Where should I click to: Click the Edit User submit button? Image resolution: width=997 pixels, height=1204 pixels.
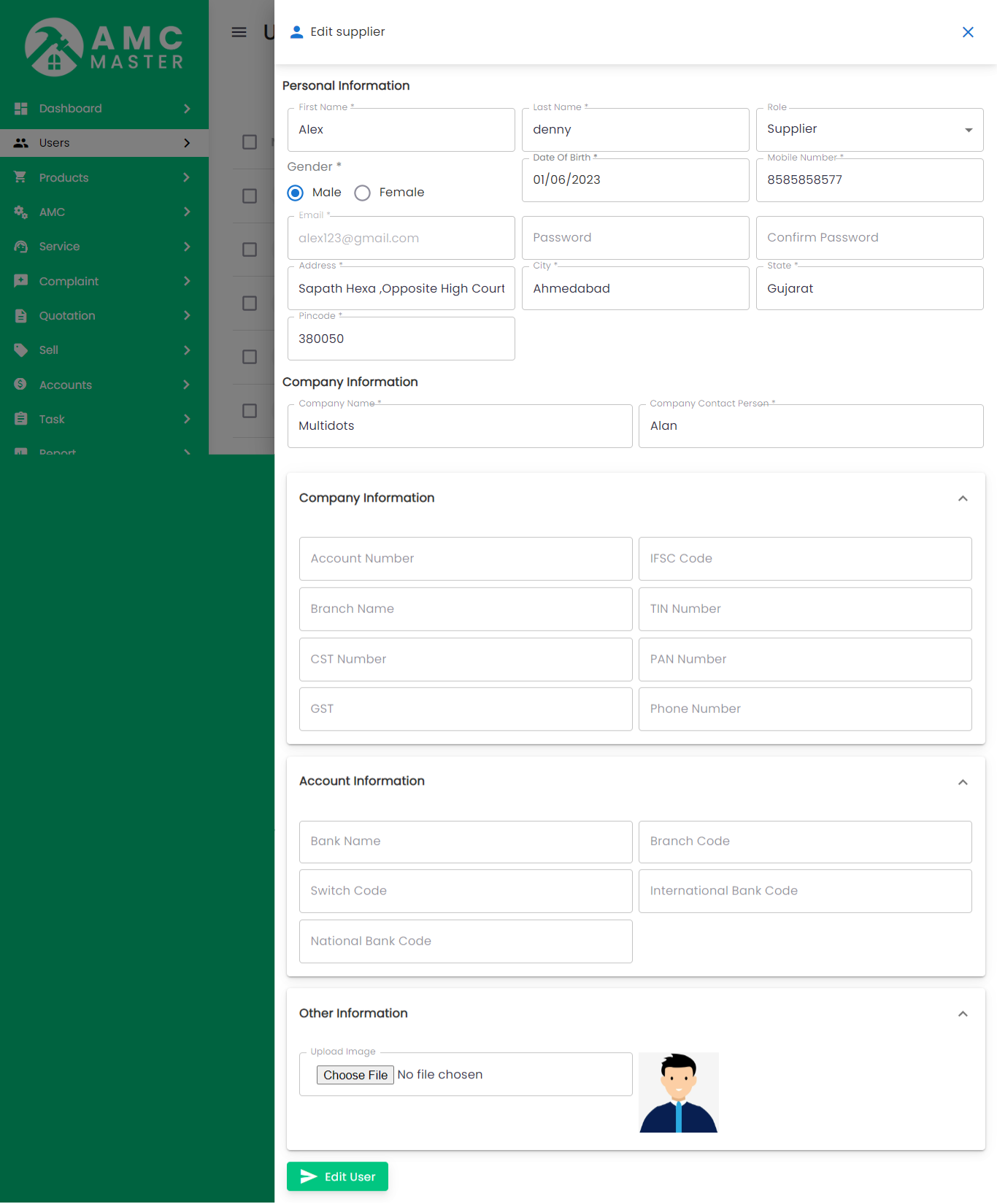tap(337, 1176)
